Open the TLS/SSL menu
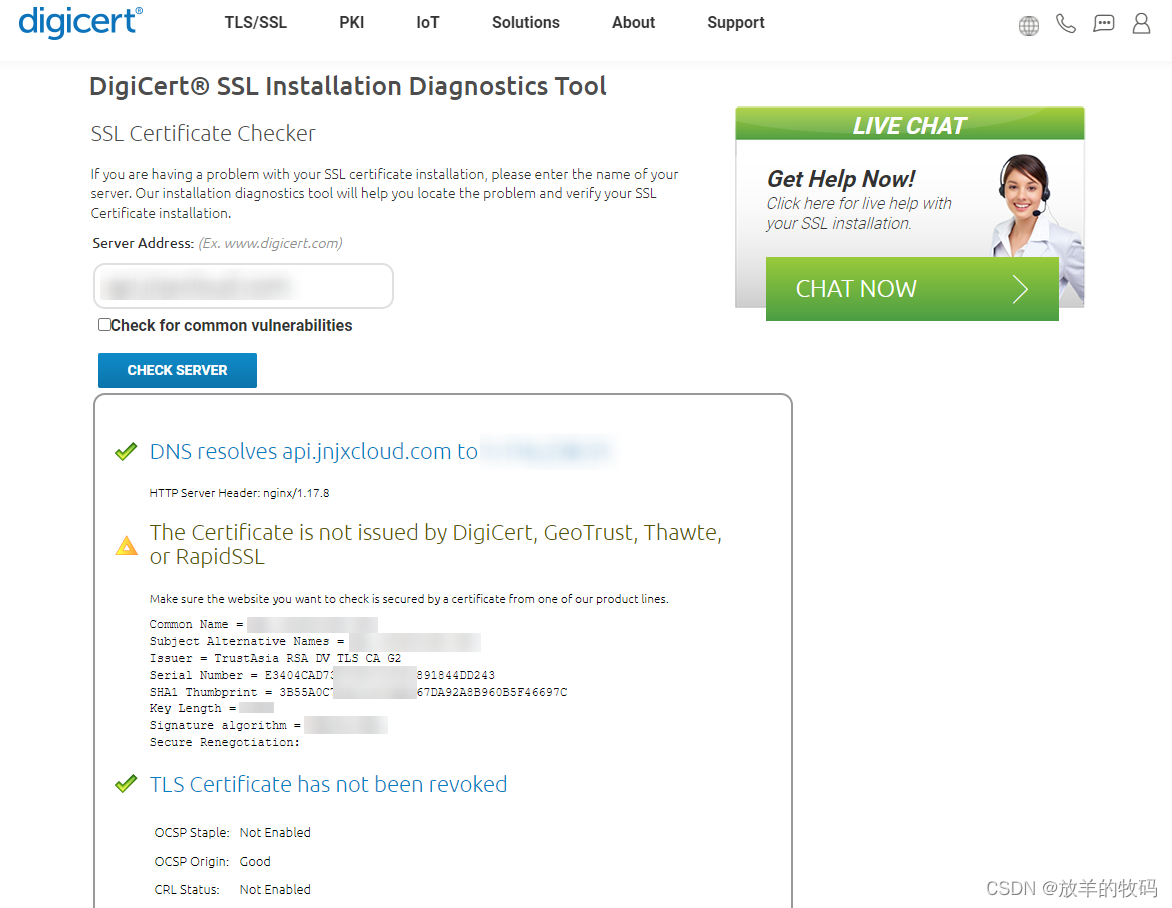This screenshot has width=1172, height=908. (x=256, y=22)
